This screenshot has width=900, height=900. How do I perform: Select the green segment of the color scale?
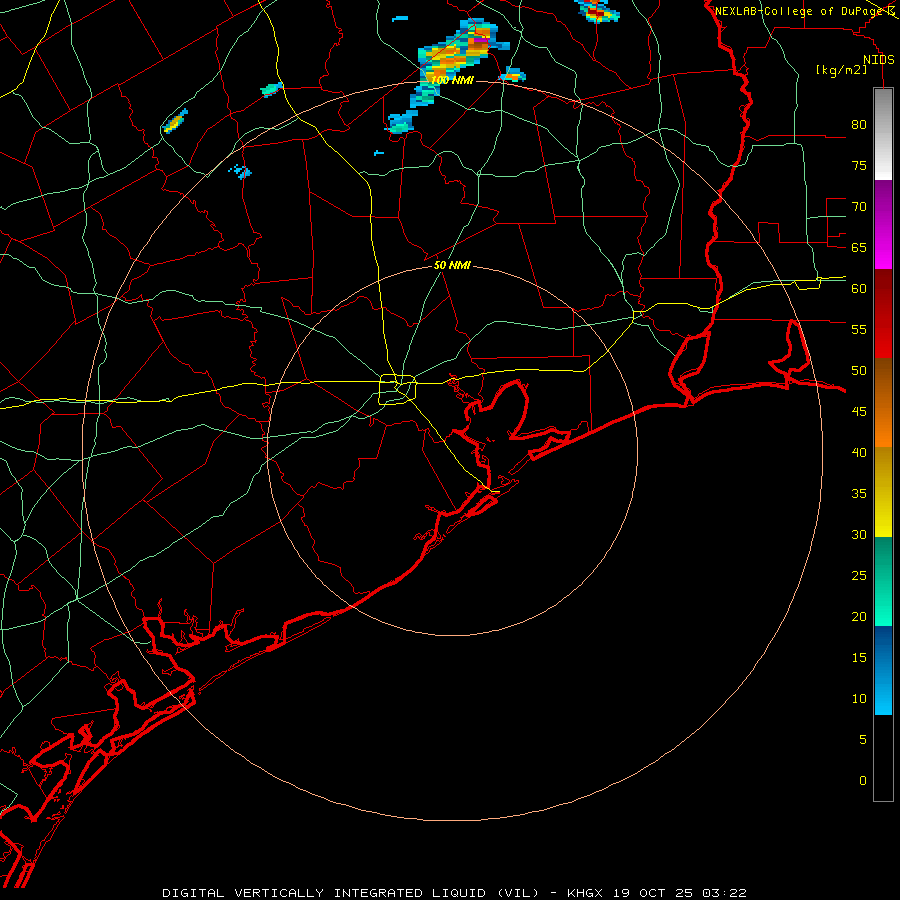(883, 581)
